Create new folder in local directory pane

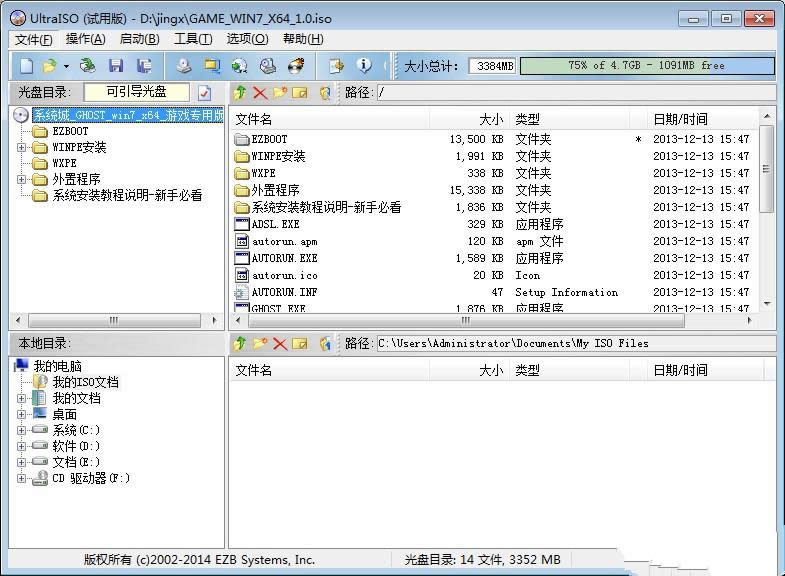(260, 343)
